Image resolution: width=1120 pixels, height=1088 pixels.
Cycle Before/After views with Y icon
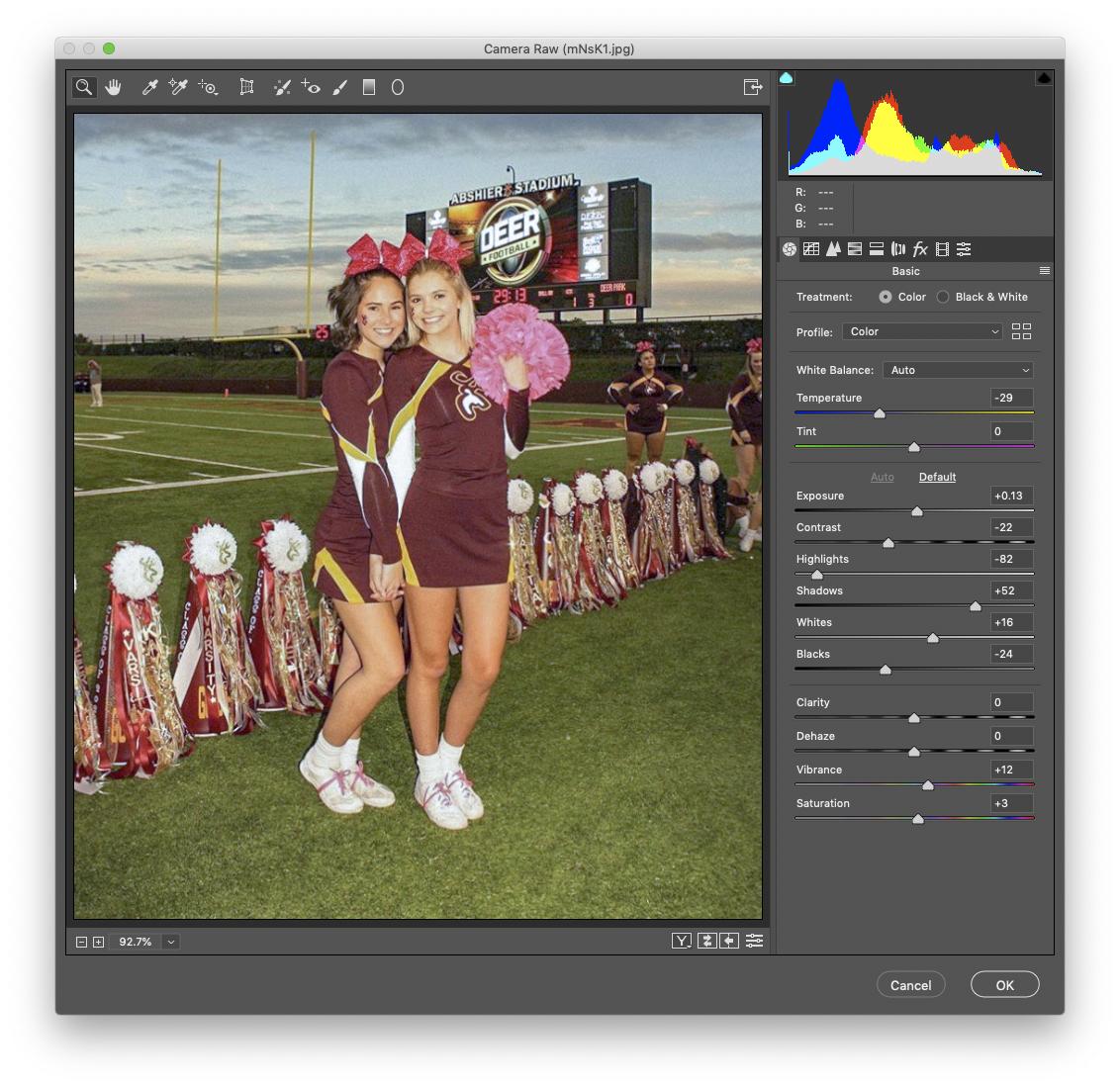(682, 941)
